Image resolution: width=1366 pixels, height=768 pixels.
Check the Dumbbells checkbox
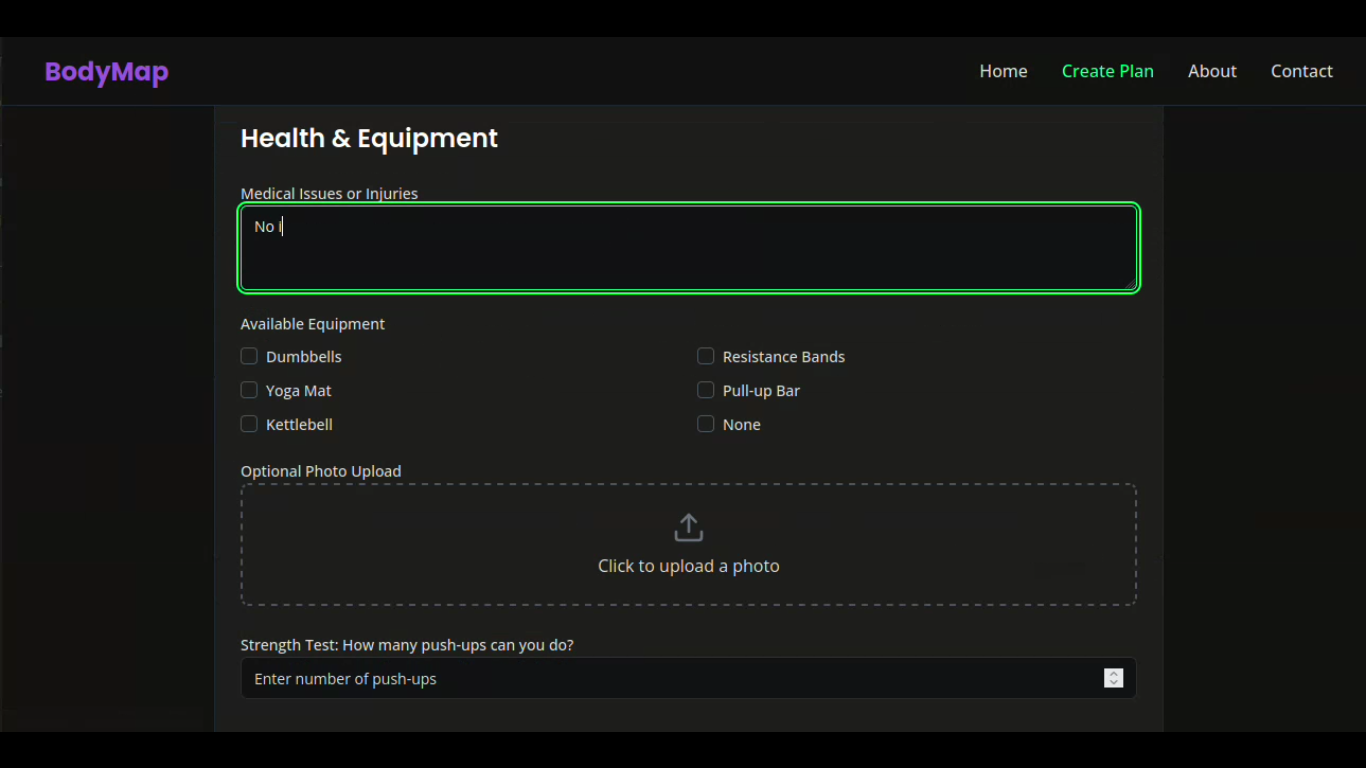coord(249,356)
